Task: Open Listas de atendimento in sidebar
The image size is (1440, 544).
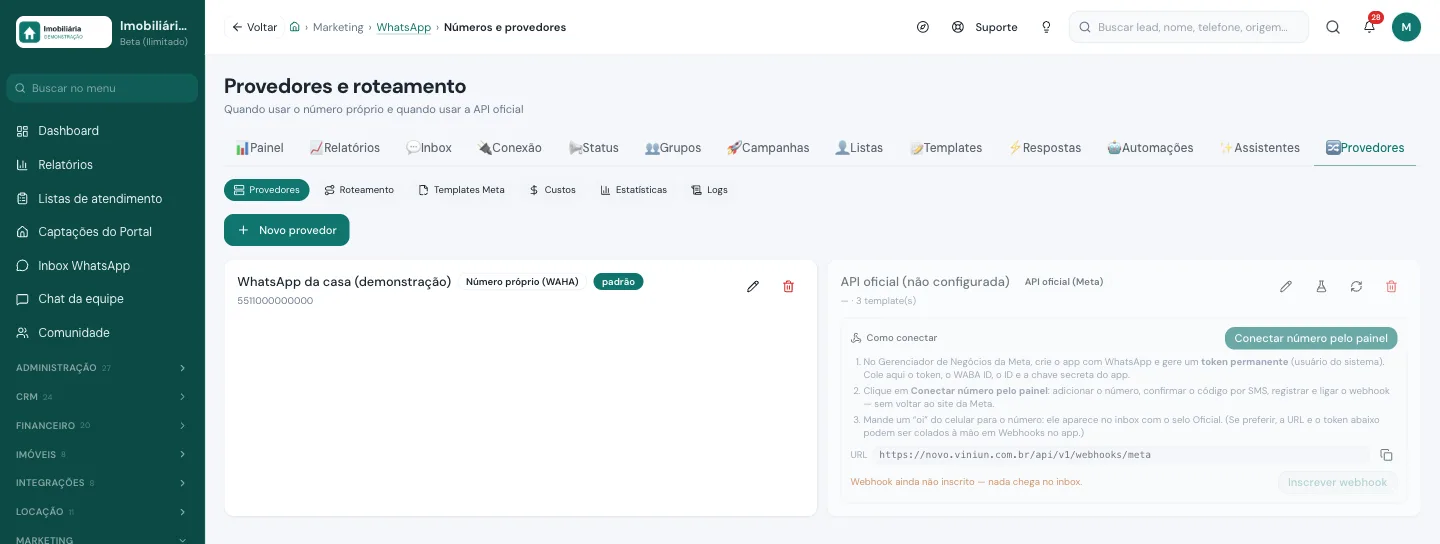Action: click(x=102, y=199)
